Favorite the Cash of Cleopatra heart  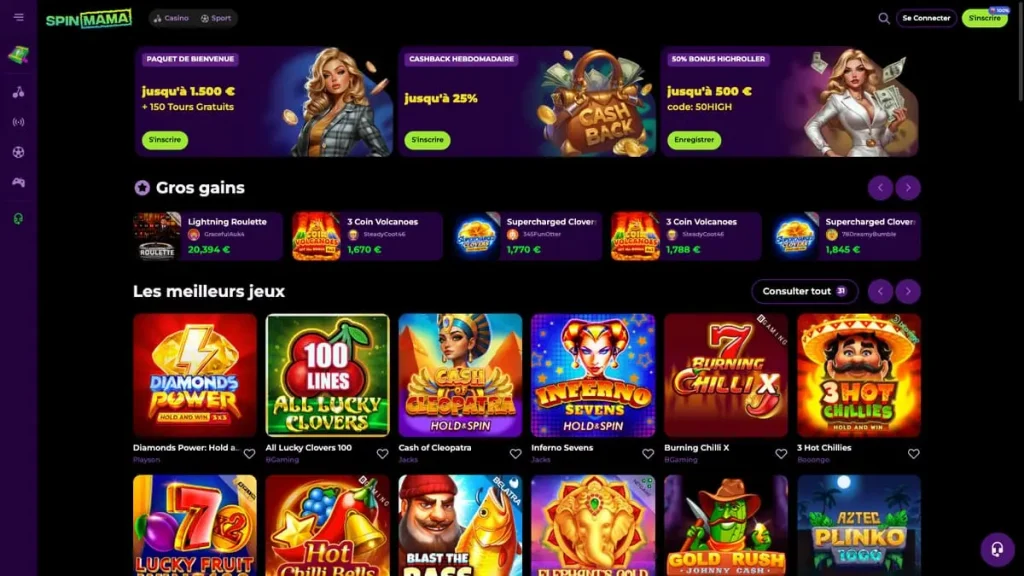515,453
